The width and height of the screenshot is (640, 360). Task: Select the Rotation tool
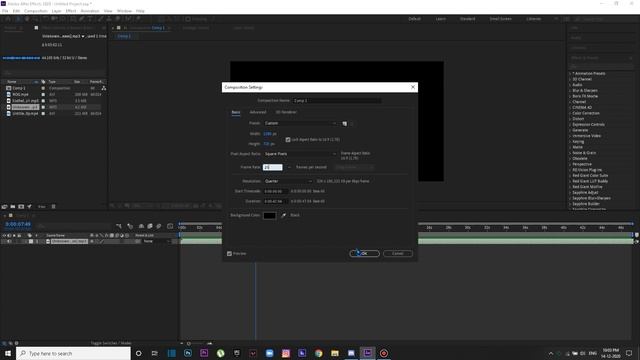point(45,19)
